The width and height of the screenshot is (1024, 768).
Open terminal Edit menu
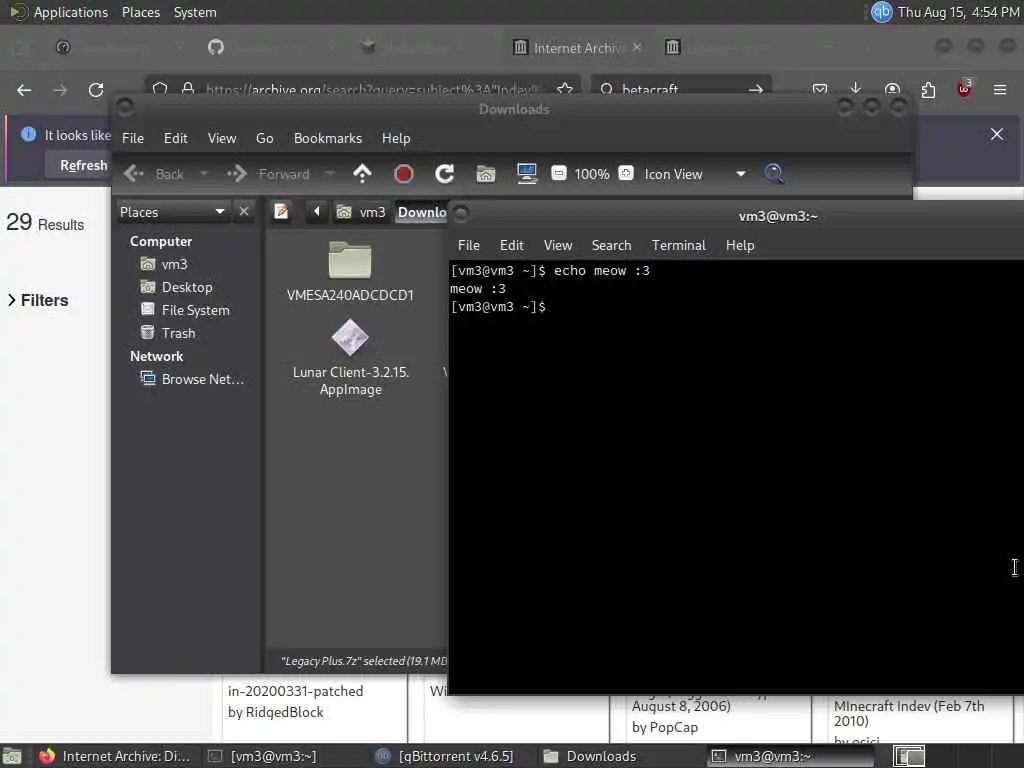(x=511, y=246)
